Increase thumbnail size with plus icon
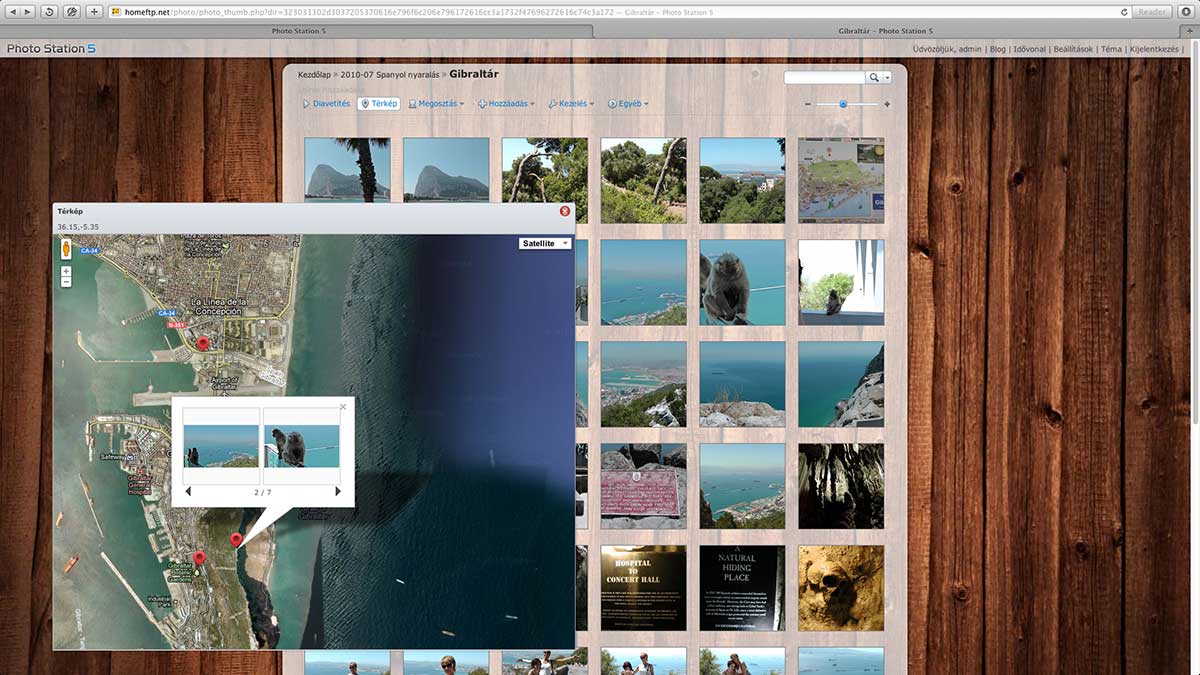This screenshot has width=1200, height=675. (887, 104)
